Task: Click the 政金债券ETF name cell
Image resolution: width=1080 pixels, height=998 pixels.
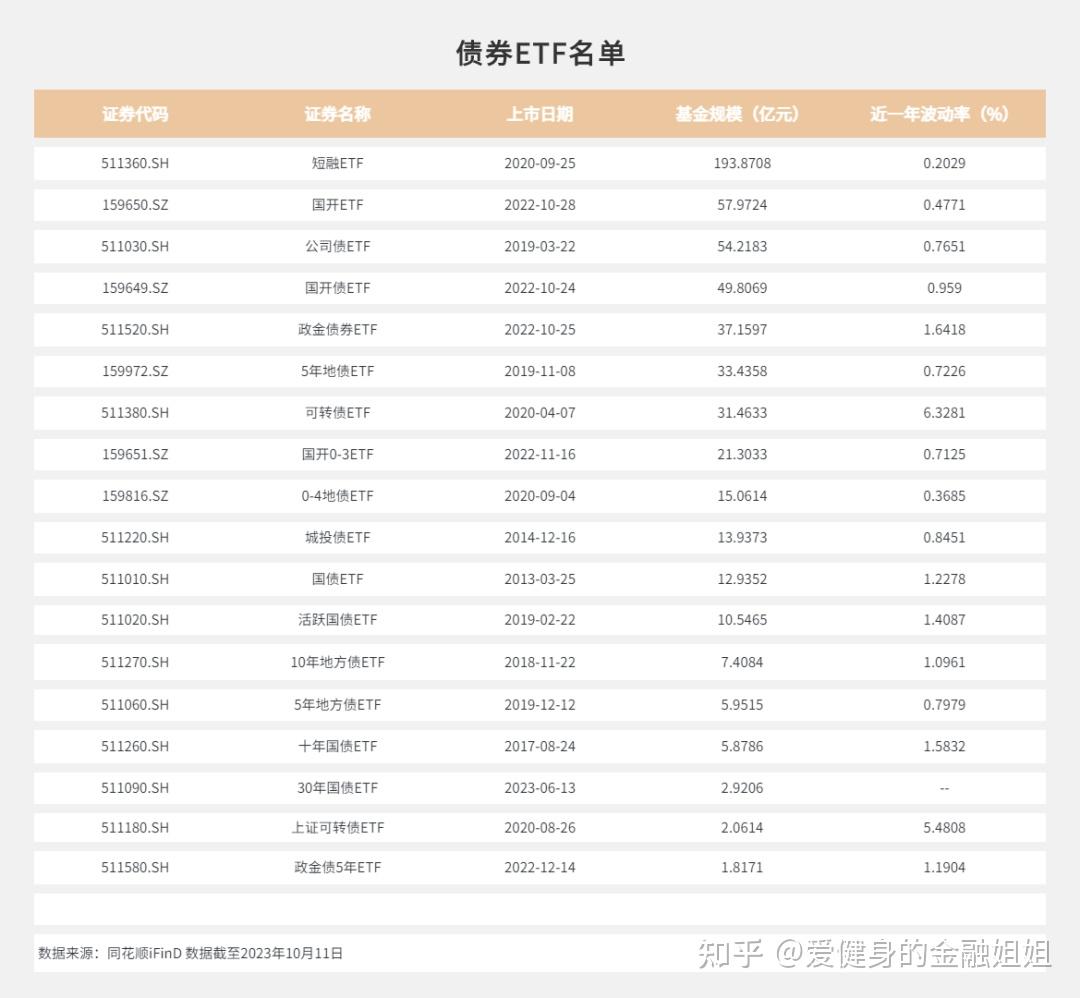Action: point(338,329)
